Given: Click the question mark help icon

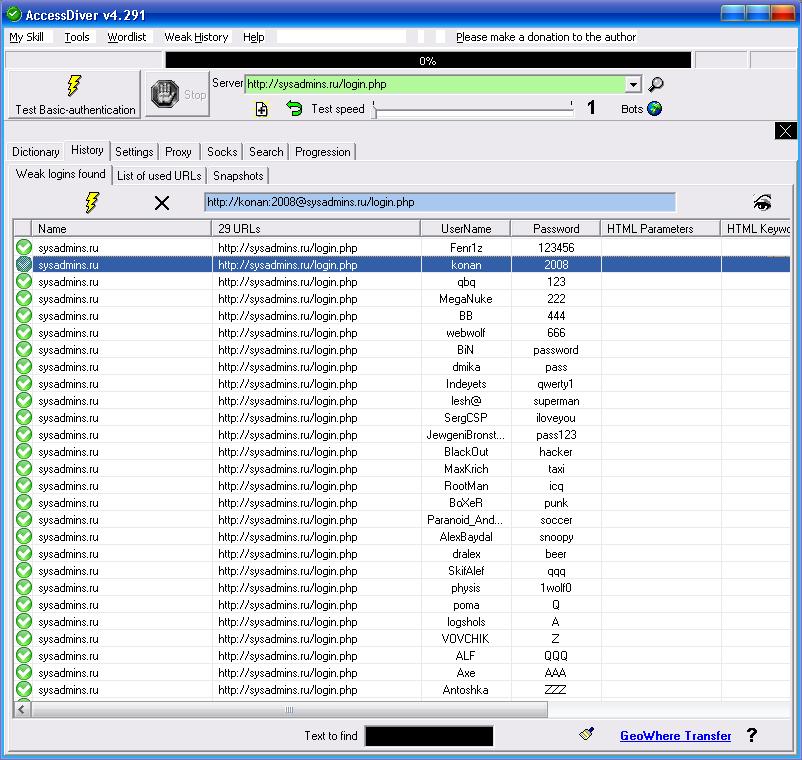Looking at the screenshot, I should pyautogui.click(x=751, y=735).
